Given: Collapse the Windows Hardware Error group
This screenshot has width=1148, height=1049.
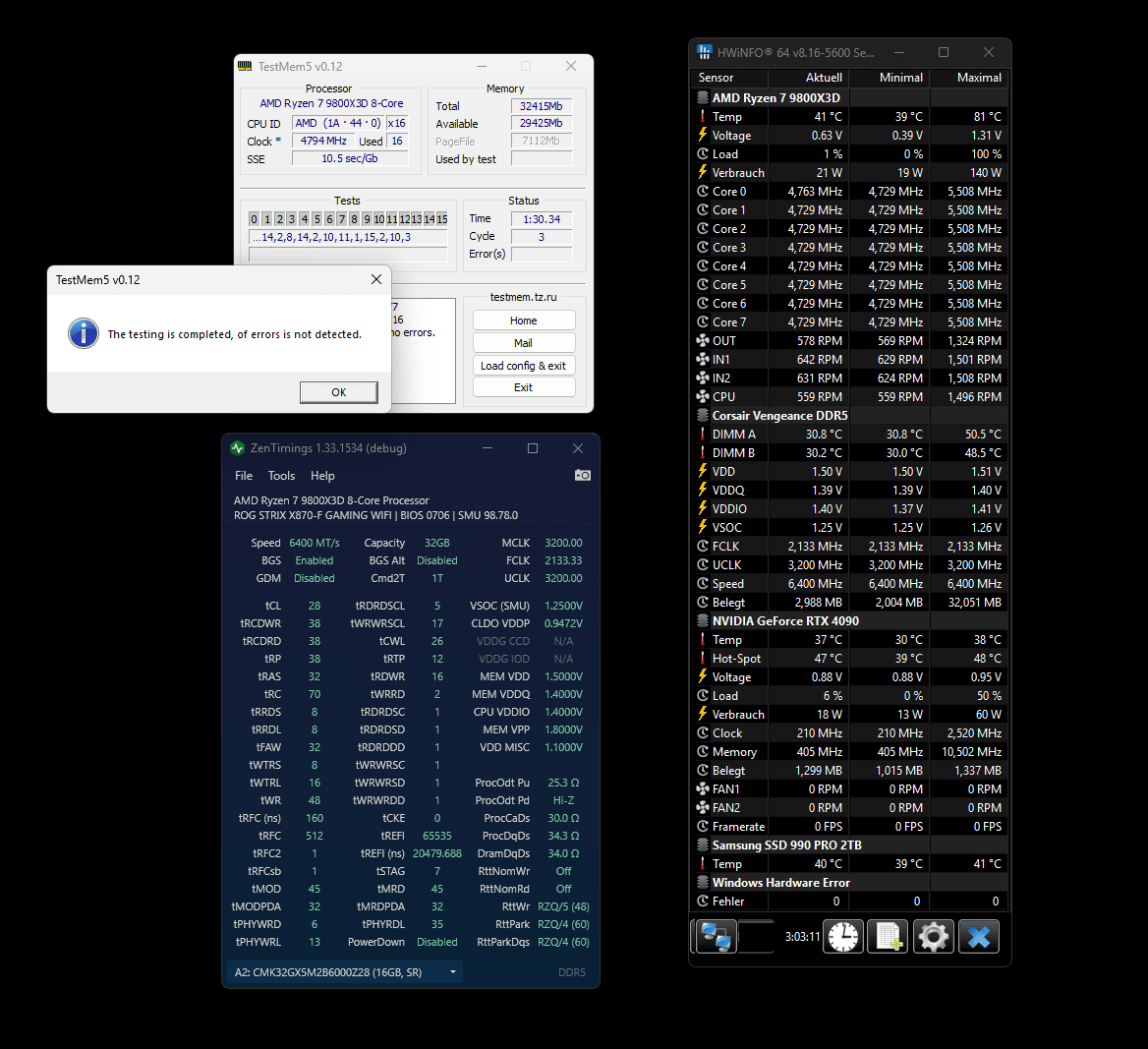Looking at the screenshot, I should point(703,882).
